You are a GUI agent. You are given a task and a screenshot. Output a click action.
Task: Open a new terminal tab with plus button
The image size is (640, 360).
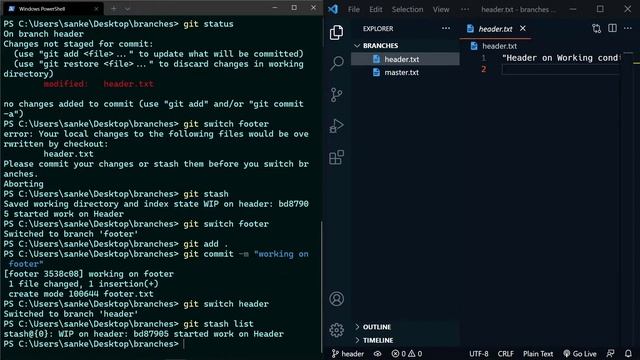coord(113,9)
